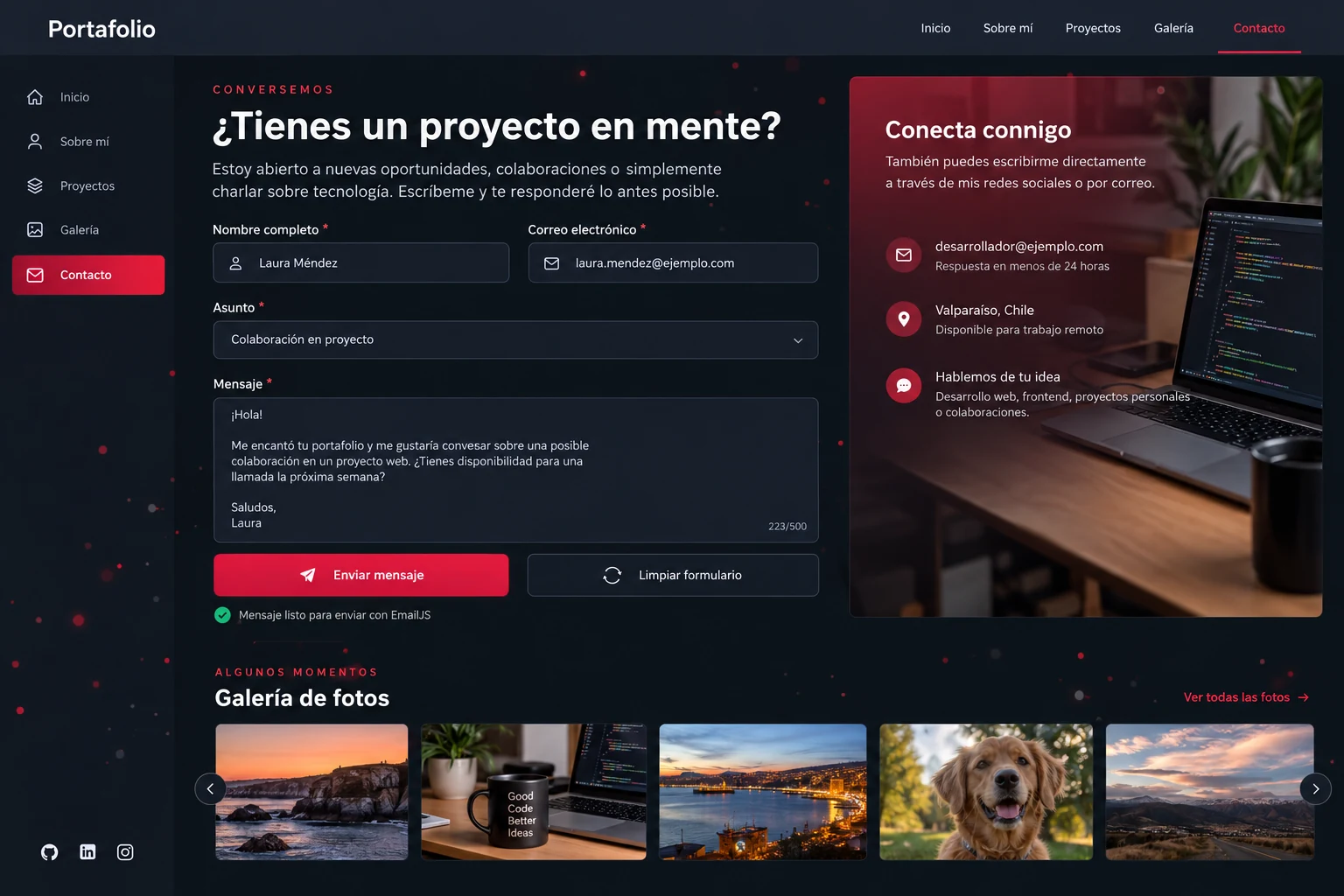Open the golden retriever dog photo
Viewport: 1344px width, 896px height.
coord(986,792)
